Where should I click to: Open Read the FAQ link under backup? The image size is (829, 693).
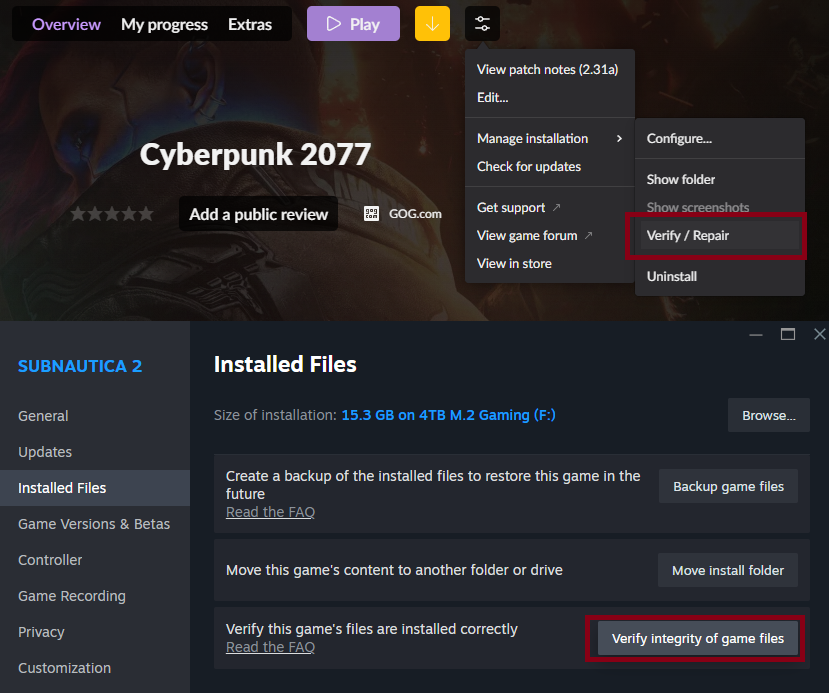point(270,512)
